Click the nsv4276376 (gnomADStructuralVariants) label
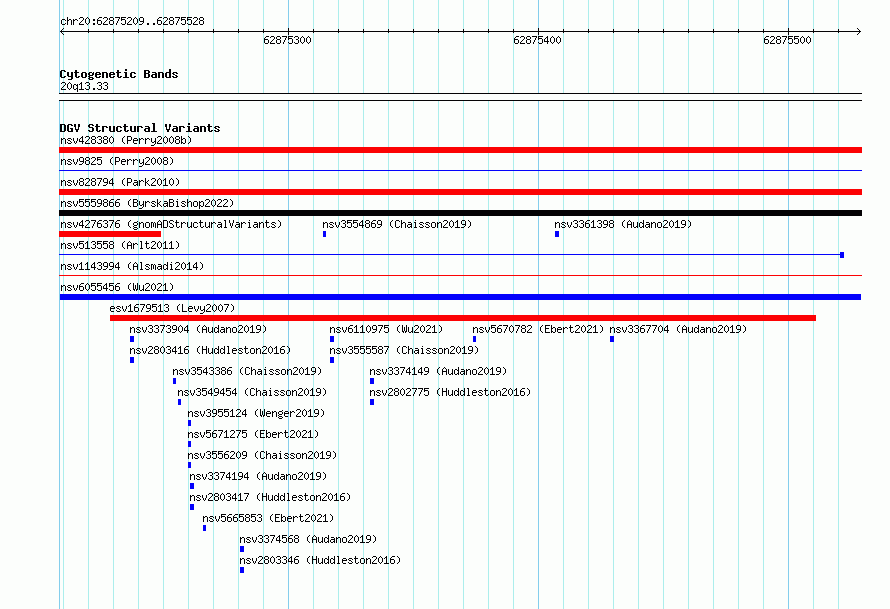The height and width of the screenshot is (609, 890). (171, 224)
